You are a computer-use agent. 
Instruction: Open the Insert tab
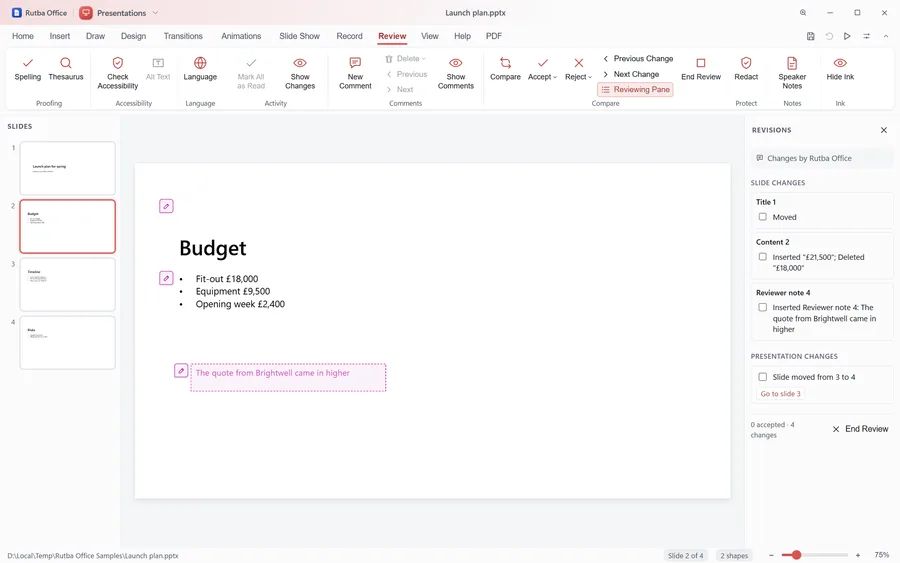coord(60,36)
